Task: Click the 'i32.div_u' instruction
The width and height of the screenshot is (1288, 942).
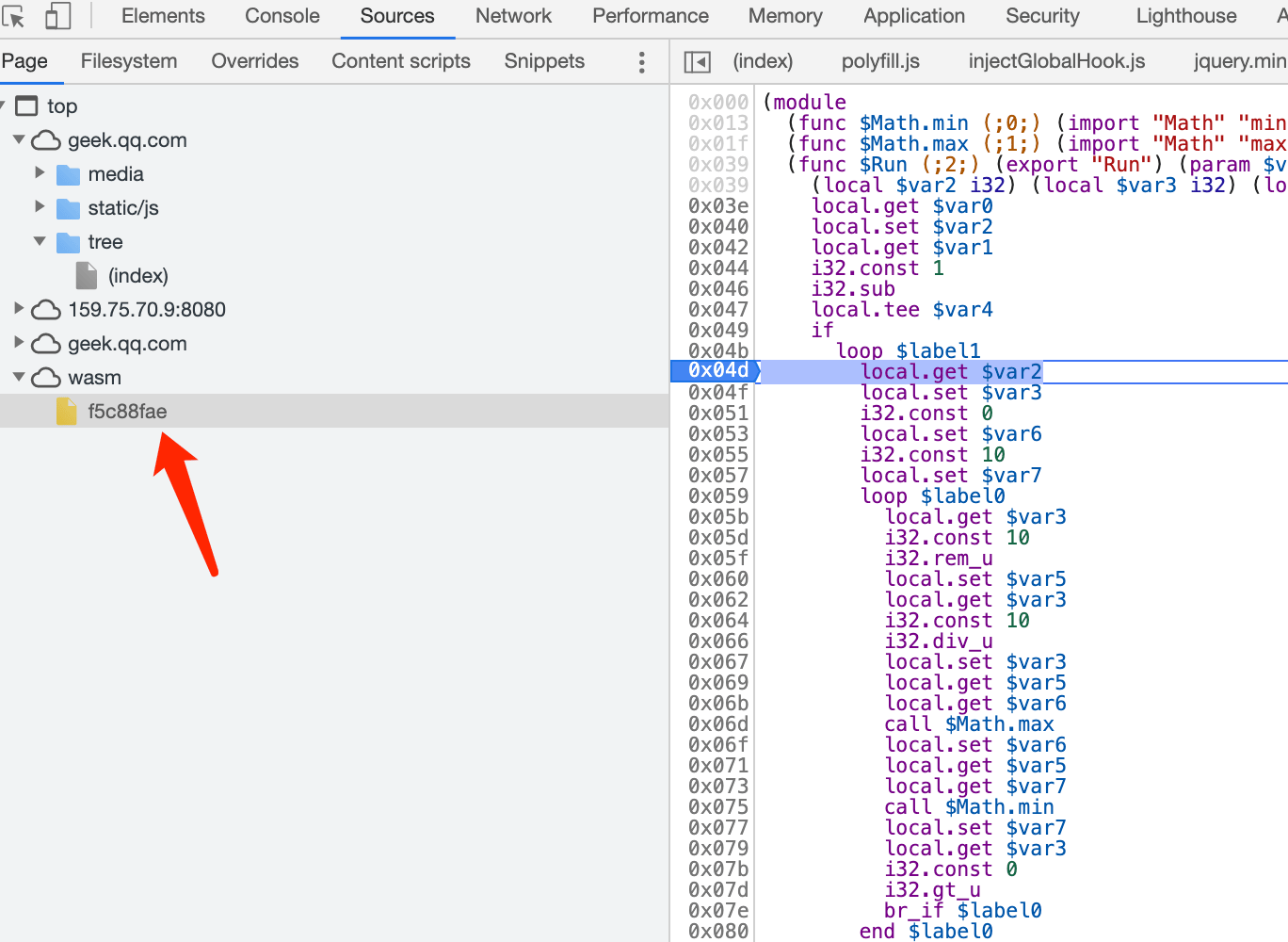Action: coord(939,641)
